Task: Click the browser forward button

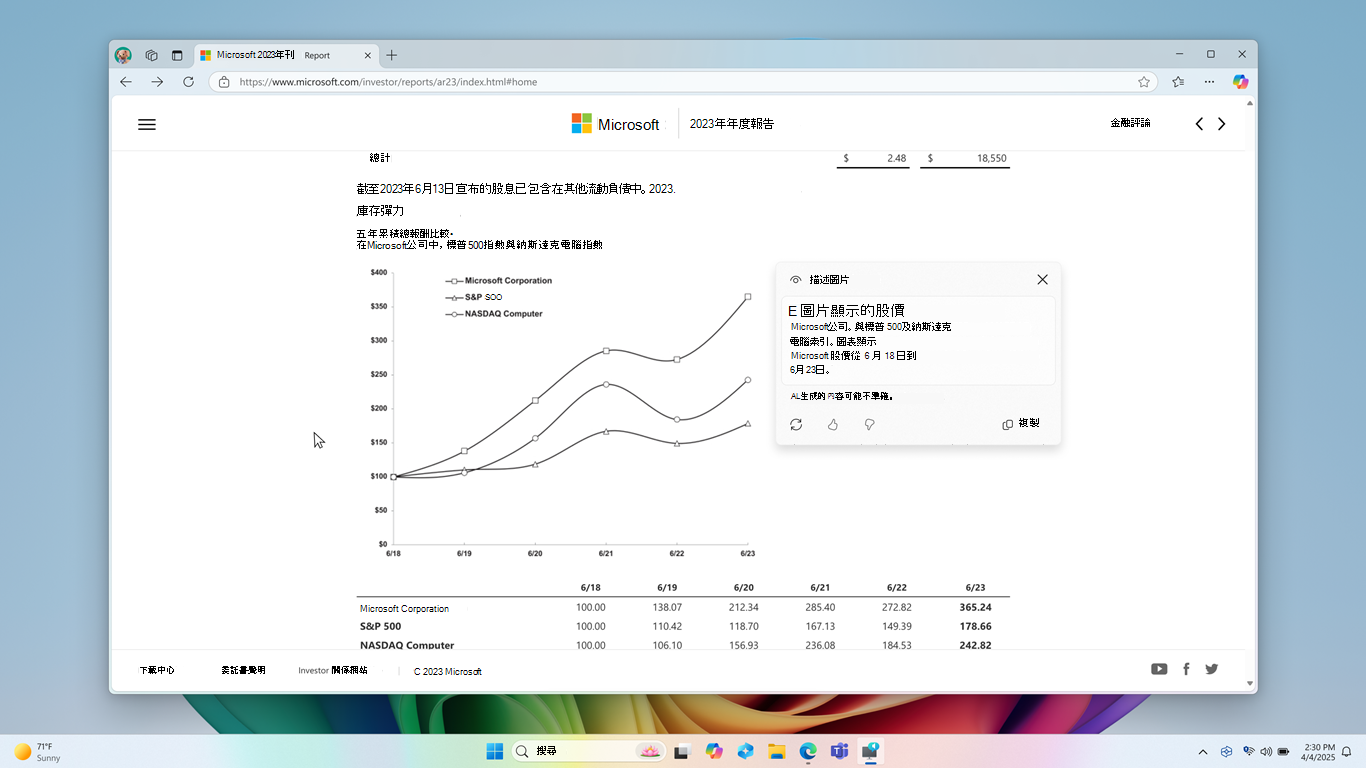Action: pos(157,82)
